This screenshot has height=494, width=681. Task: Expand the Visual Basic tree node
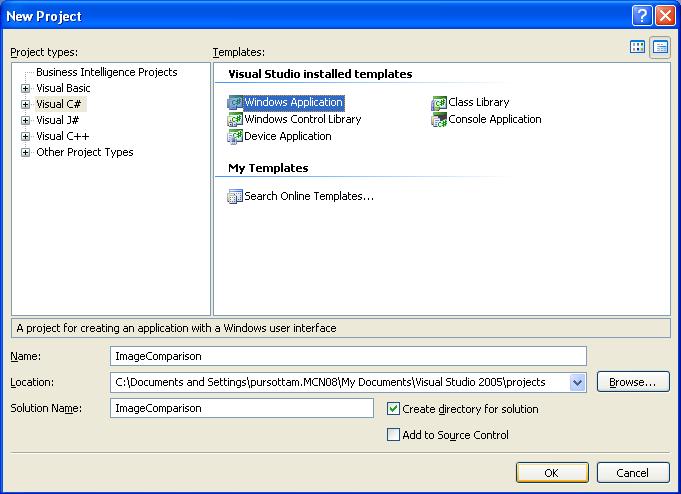(x=26, y=88)
